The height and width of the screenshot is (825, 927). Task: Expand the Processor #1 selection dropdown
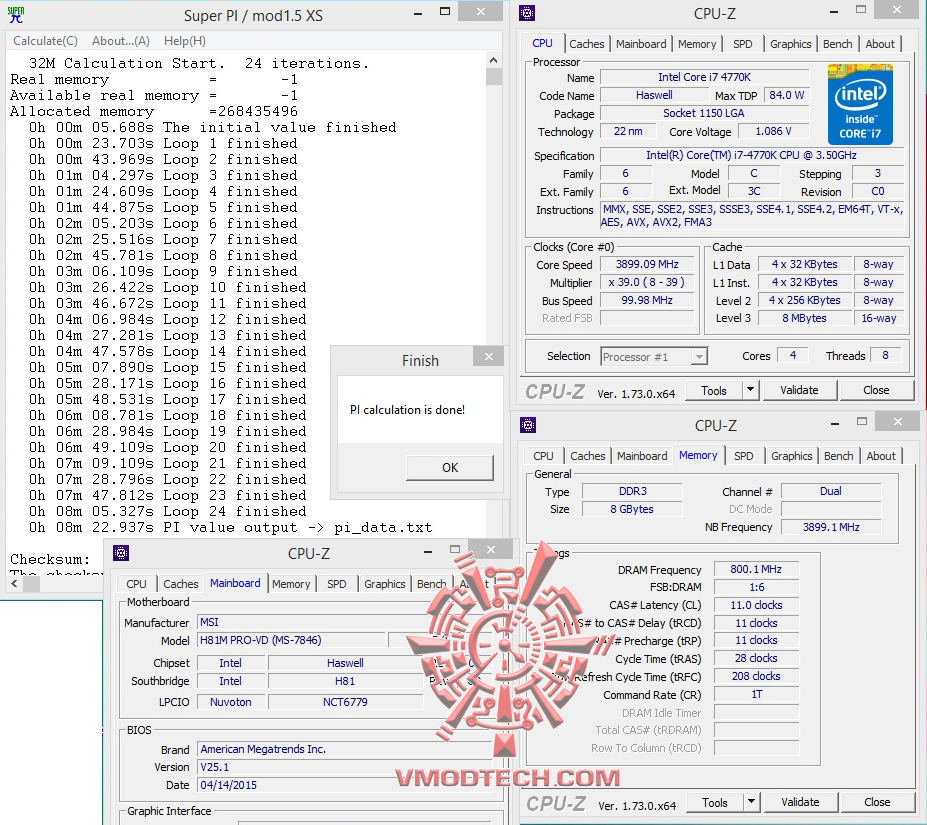coord(700,355)
